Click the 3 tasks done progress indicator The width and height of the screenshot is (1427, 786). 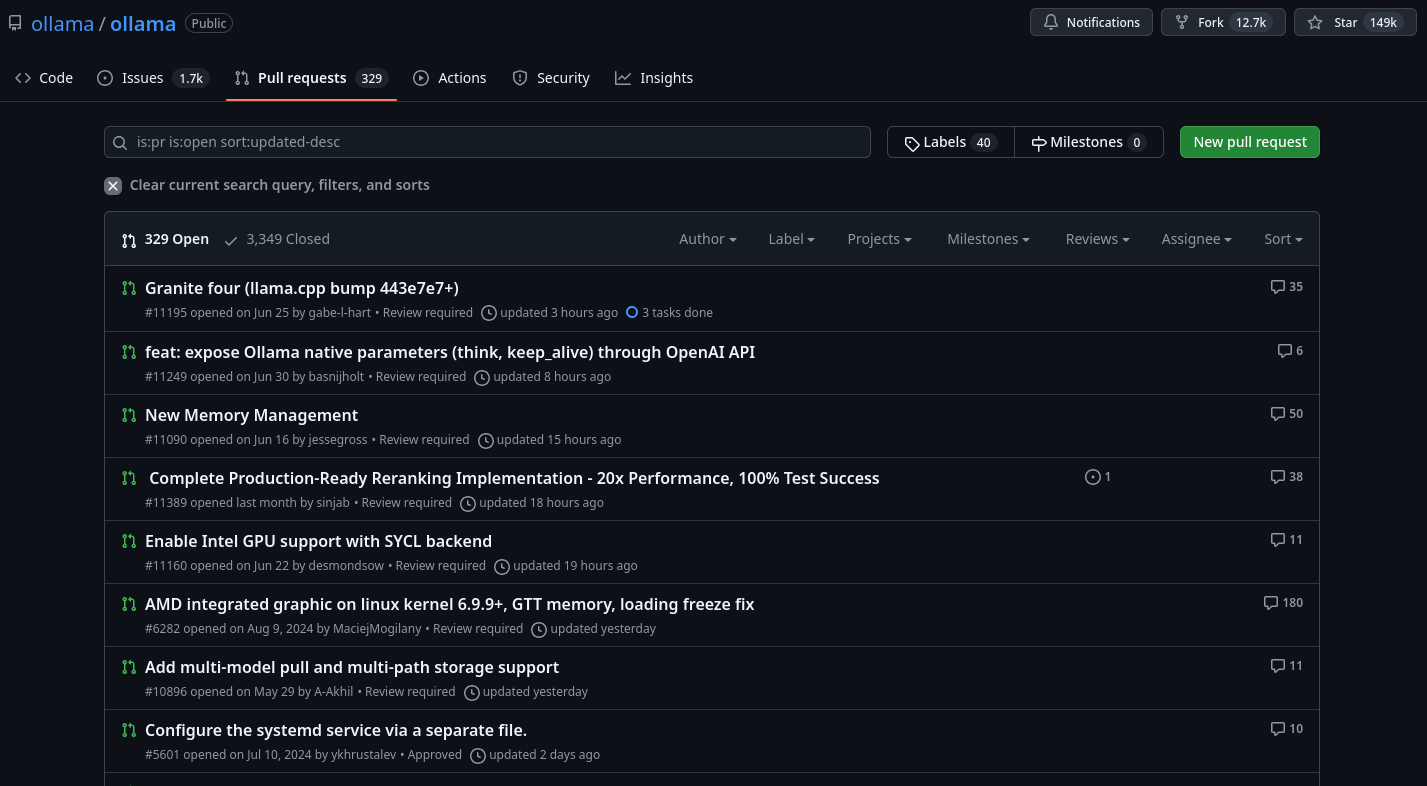coord(669,313)
